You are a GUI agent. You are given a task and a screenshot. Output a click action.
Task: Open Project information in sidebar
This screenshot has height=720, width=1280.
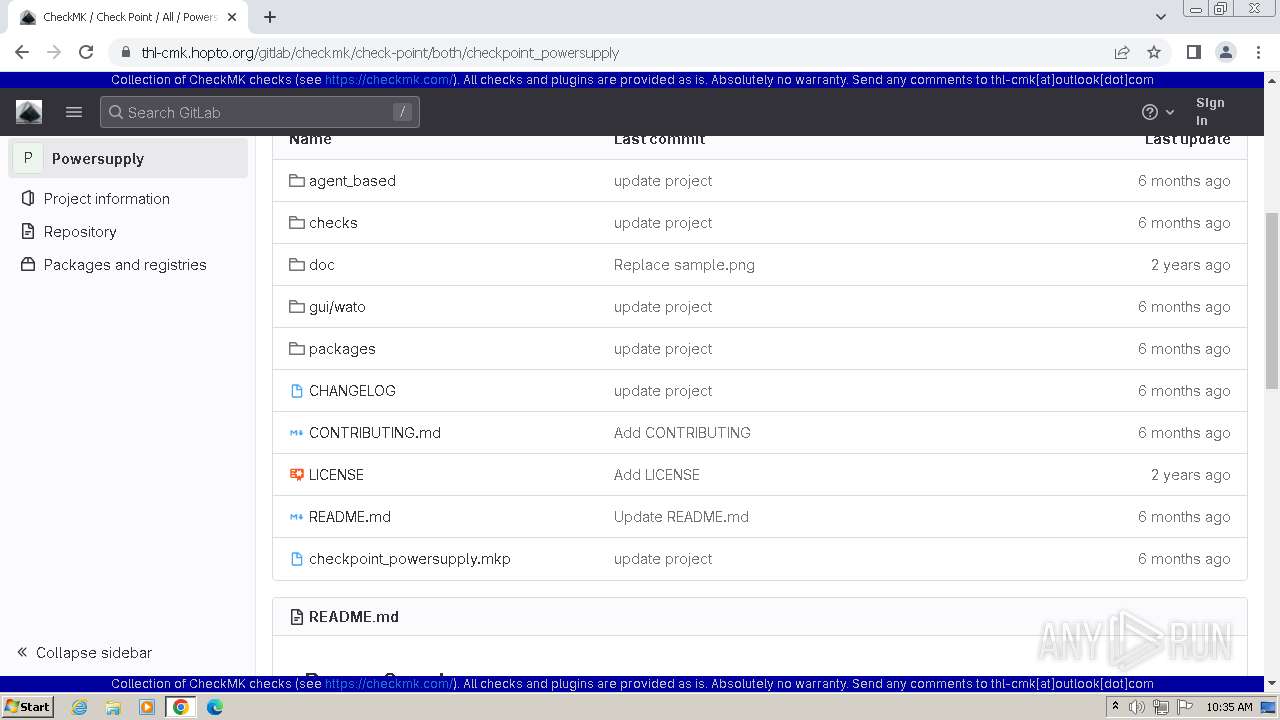(107, 198)
